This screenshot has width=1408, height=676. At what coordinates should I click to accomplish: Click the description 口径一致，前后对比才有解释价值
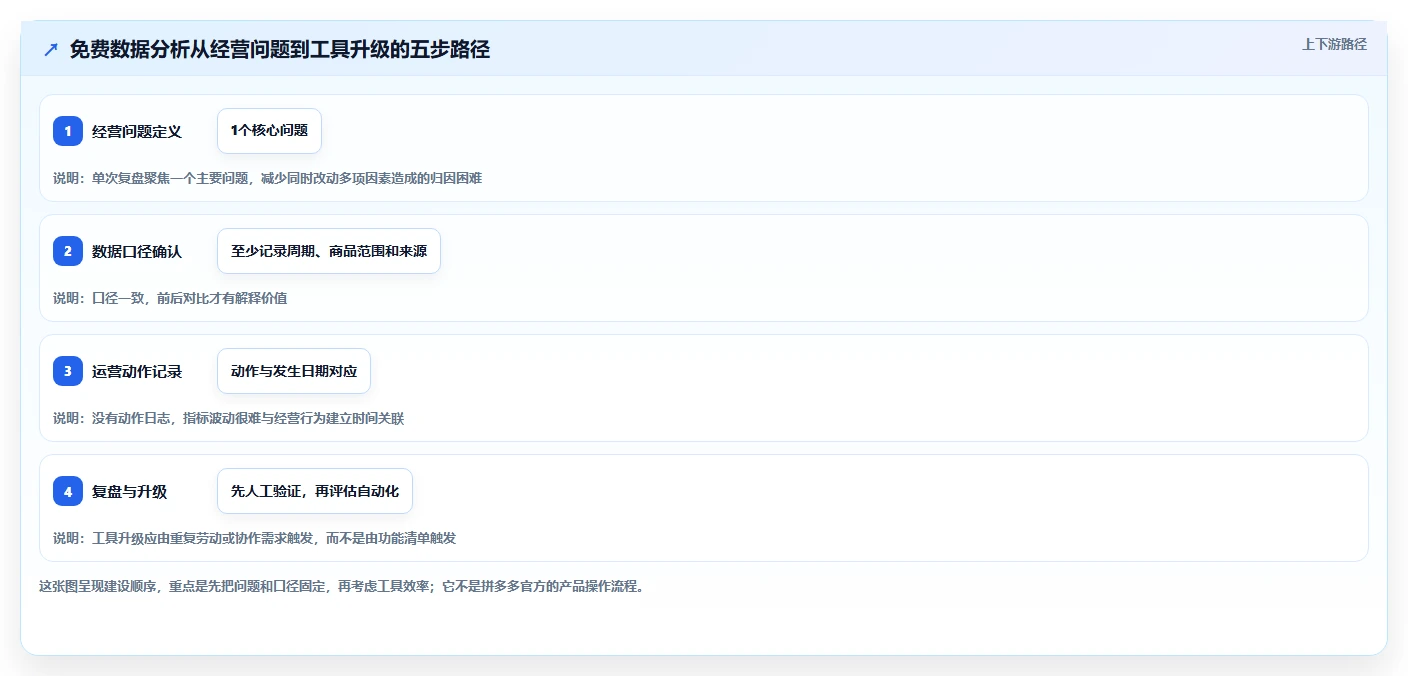click(x=170, y=298)
